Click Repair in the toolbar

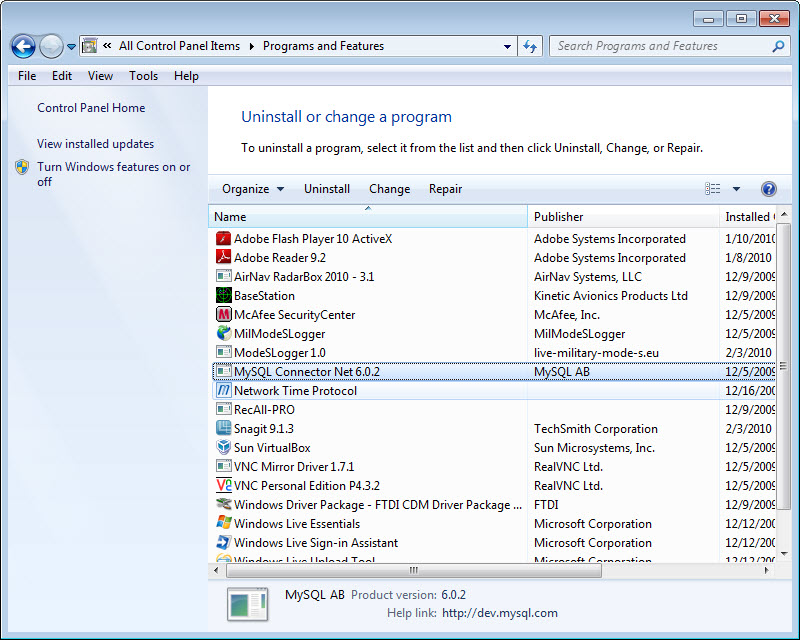click(445, 189)
